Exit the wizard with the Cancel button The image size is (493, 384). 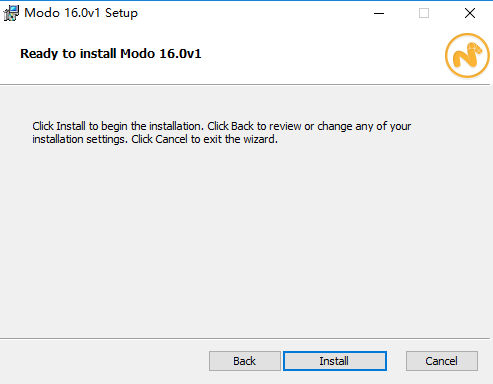(442, 361)
